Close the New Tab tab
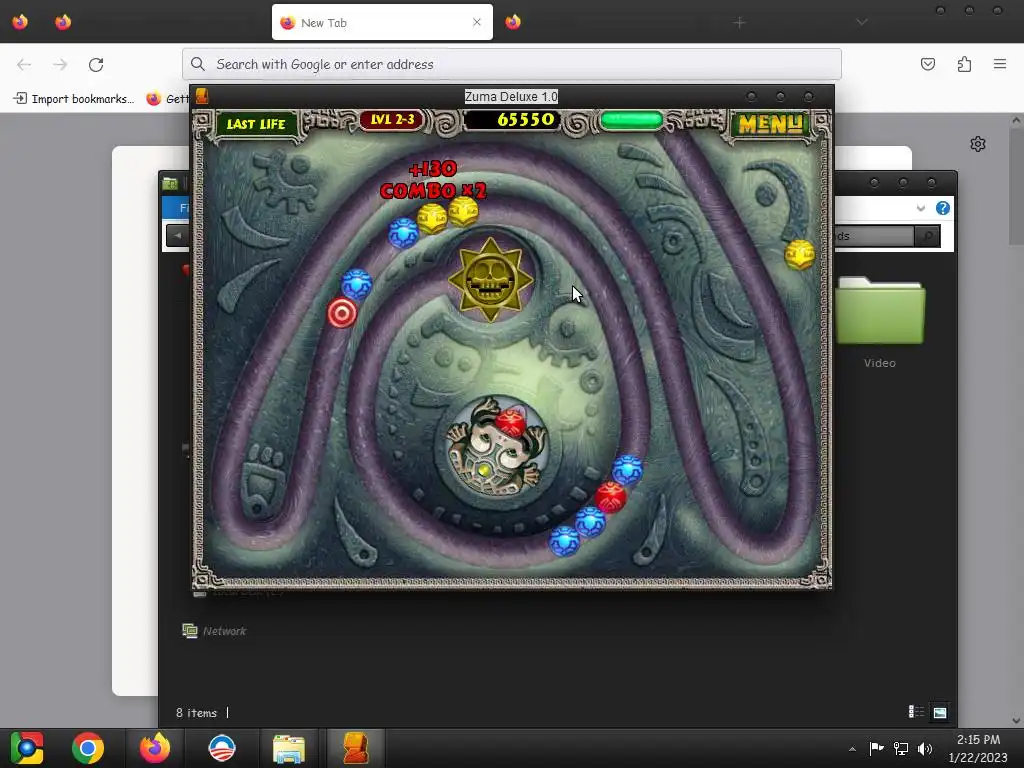 pyautogui.click(x=477, y=22)
